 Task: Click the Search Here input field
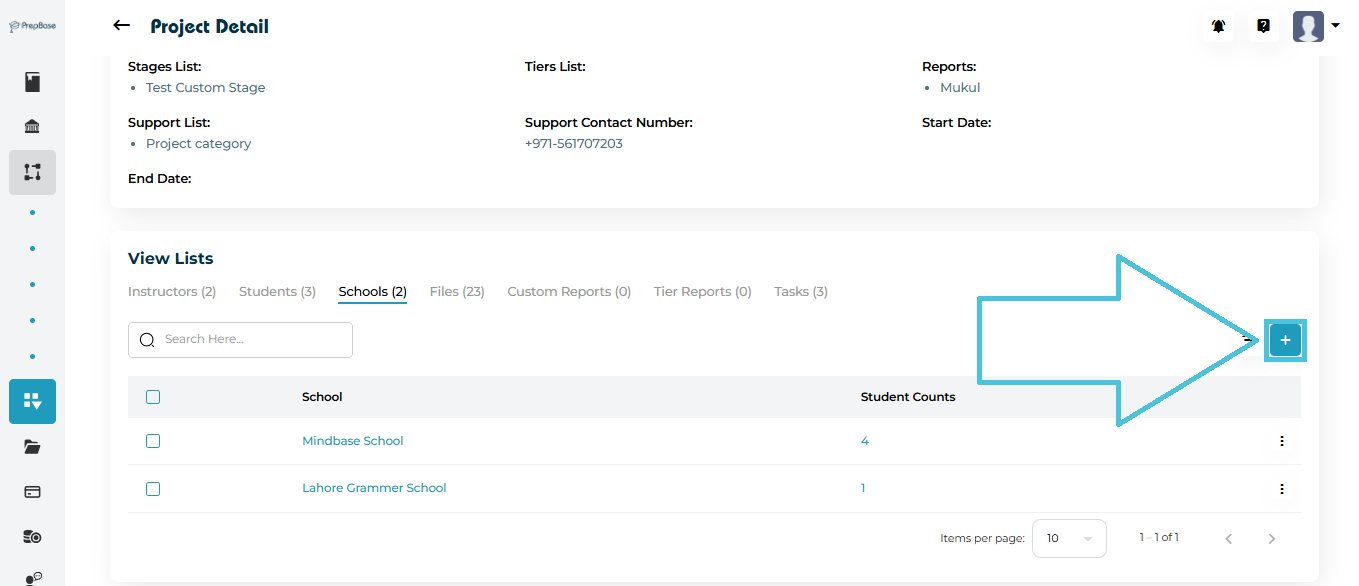pos(250,340)
